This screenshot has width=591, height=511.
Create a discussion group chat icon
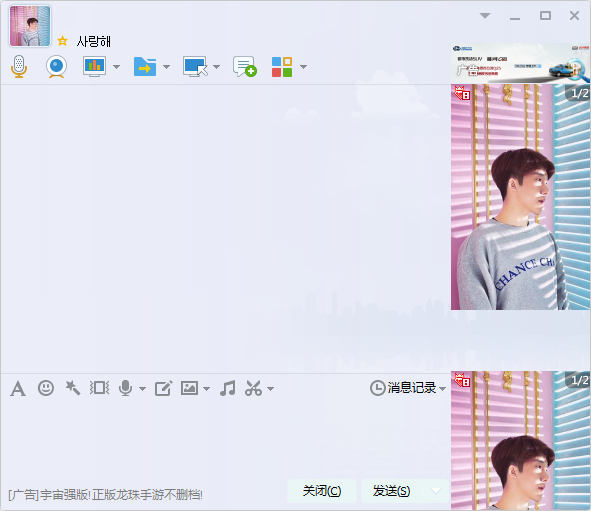(245, 67)
